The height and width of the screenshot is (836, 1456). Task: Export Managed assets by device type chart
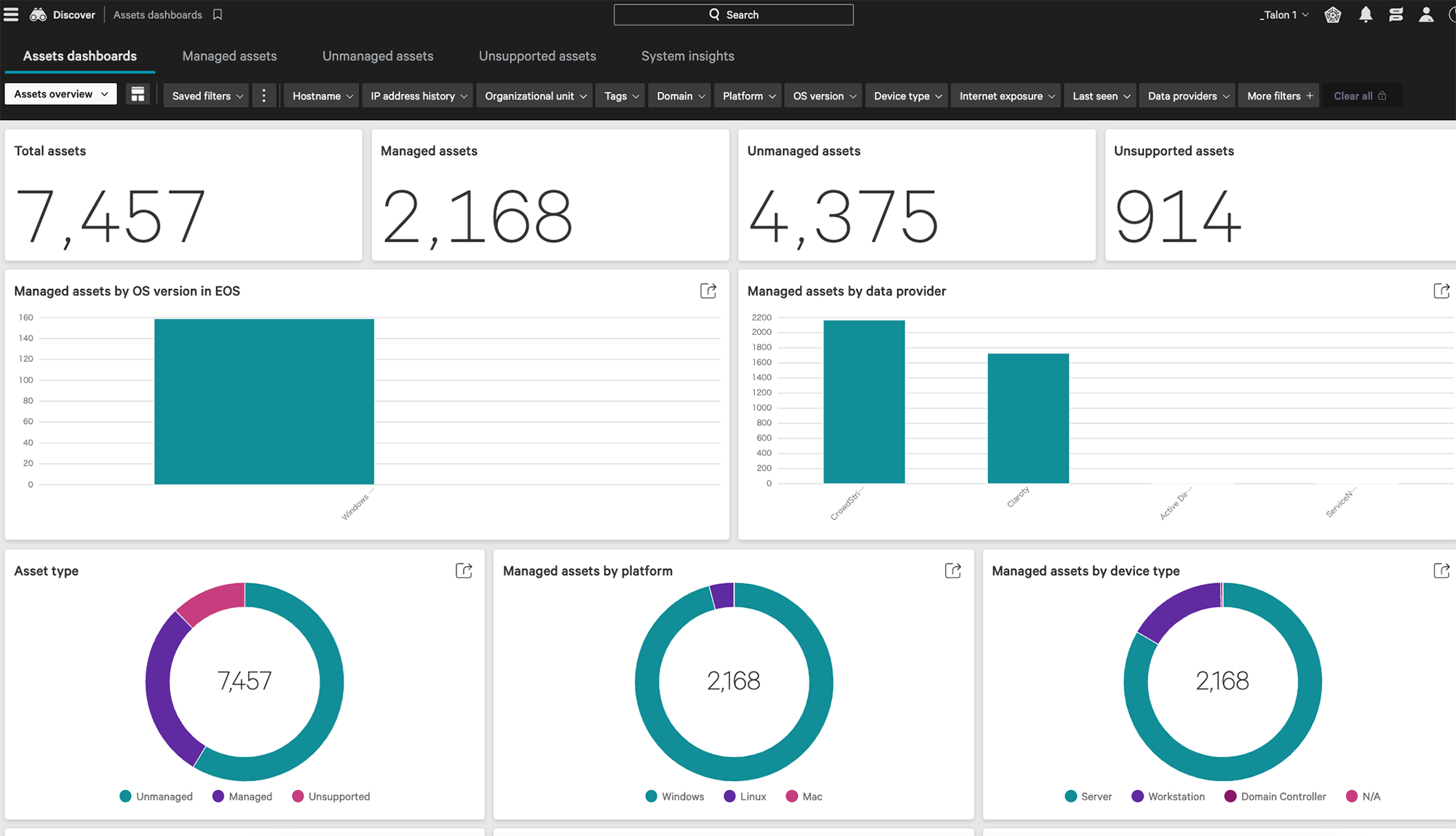click(x=1441, y=570)
